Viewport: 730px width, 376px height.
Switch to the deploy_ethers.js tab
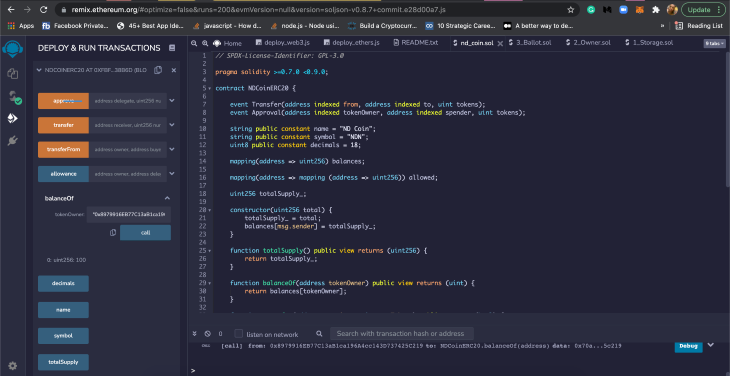pyautogui.click(x=351, y=43)
